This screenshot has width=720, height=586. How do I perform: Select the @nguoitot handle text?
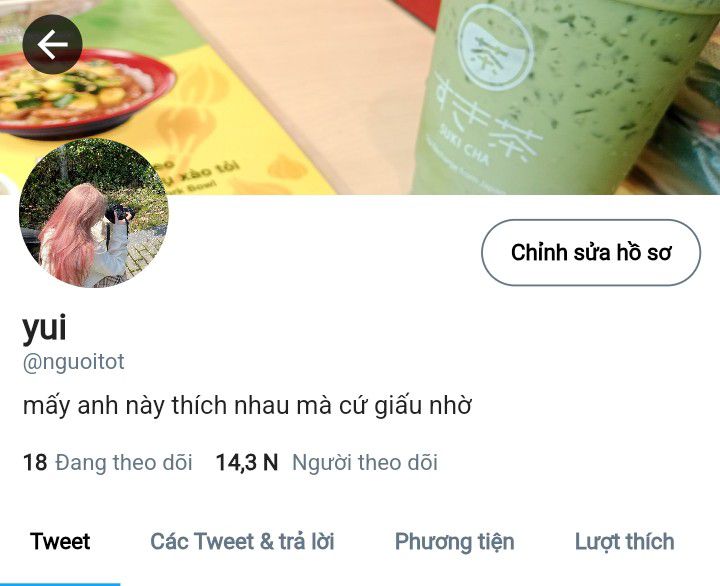click(73, 362)
